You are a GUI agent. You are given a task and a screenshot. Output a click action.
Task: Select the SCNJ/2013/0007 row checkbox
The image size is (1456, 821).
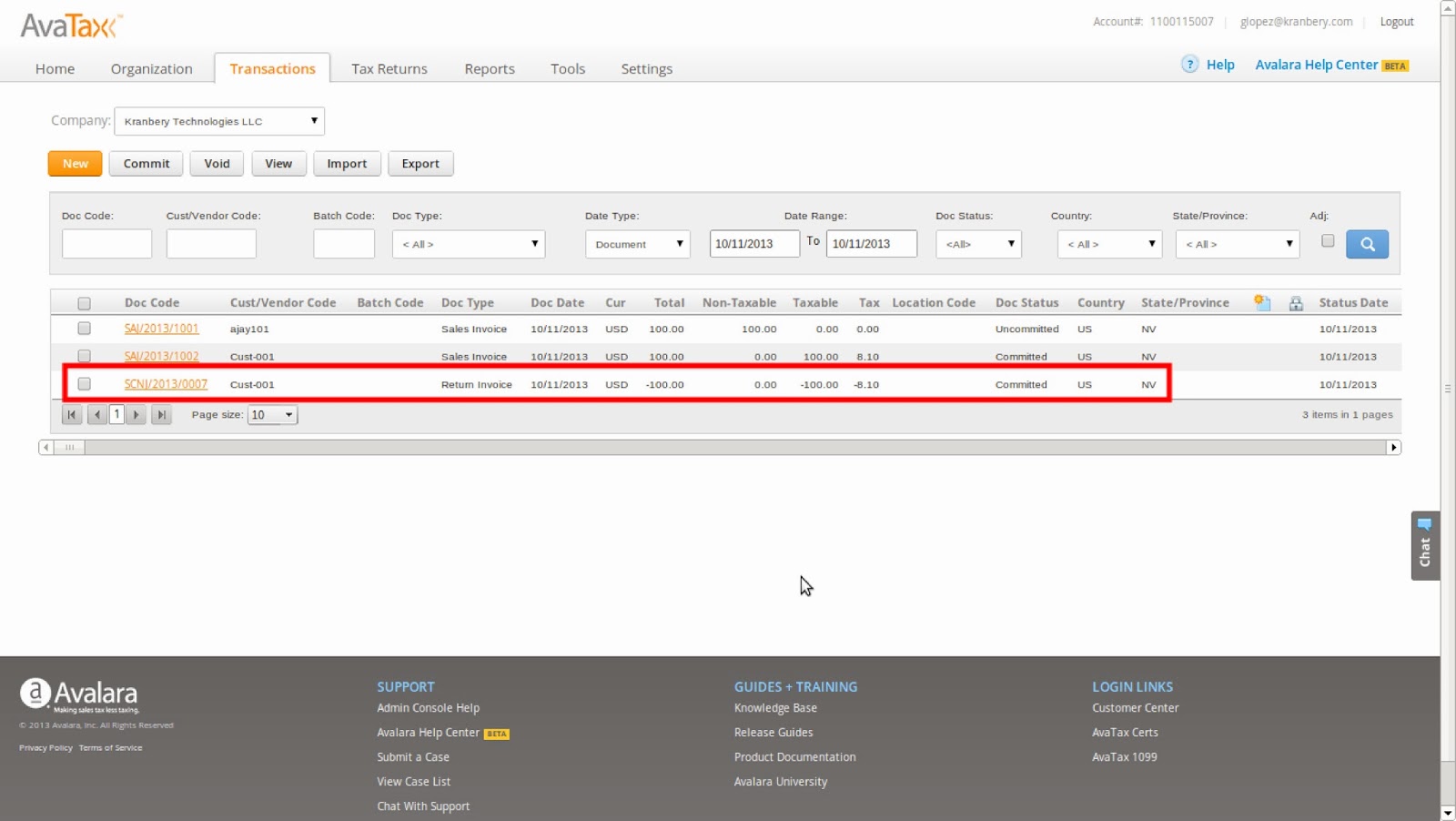[85, 384]
